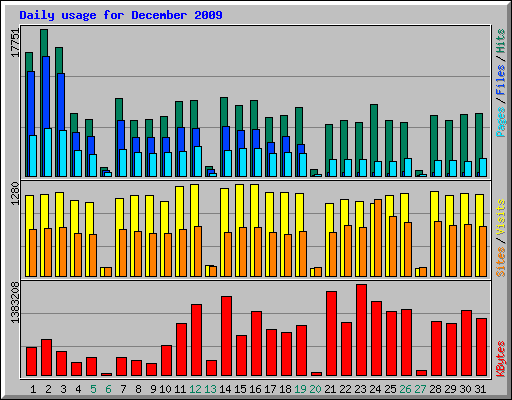512x400 pixels.
Task: Click the green weekend day label 27
Action: (420, 389)
